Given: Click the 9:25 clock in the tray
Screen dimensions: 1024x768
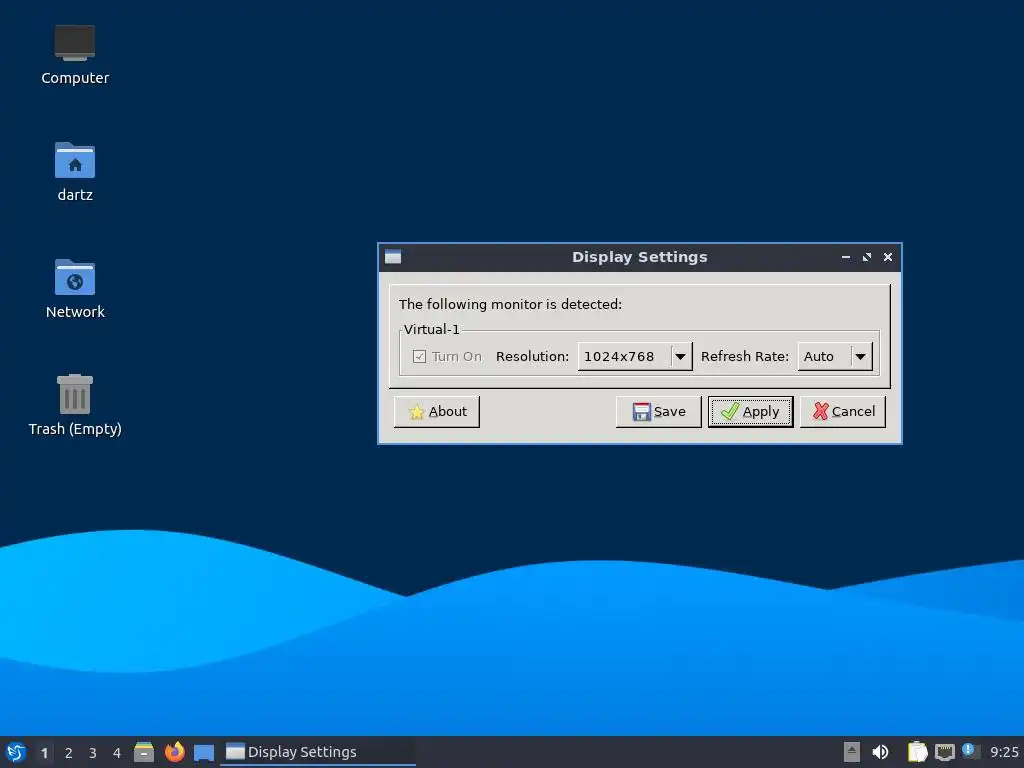Looking at the screenshot, I should (x=1004, y=752).
